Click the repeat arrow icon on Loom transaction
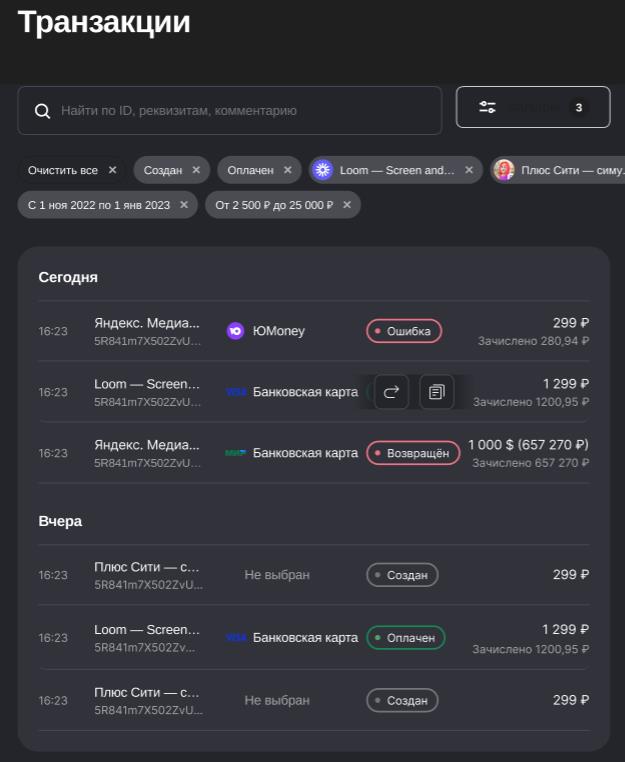The height and width of the screenshot is (762, 625). (x=390, y=392)
